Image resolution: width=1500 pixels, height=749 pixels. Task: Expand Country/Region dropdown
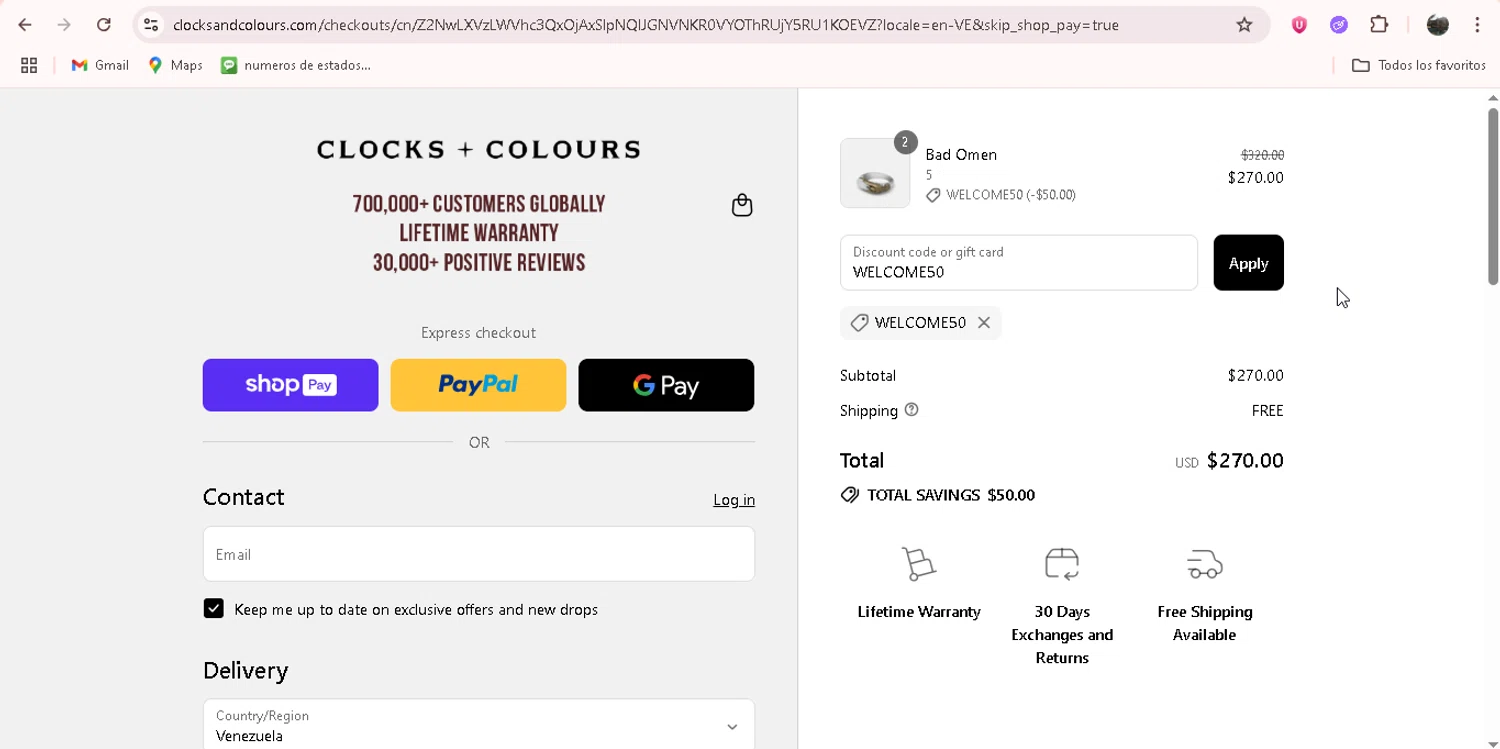point(479,725)
